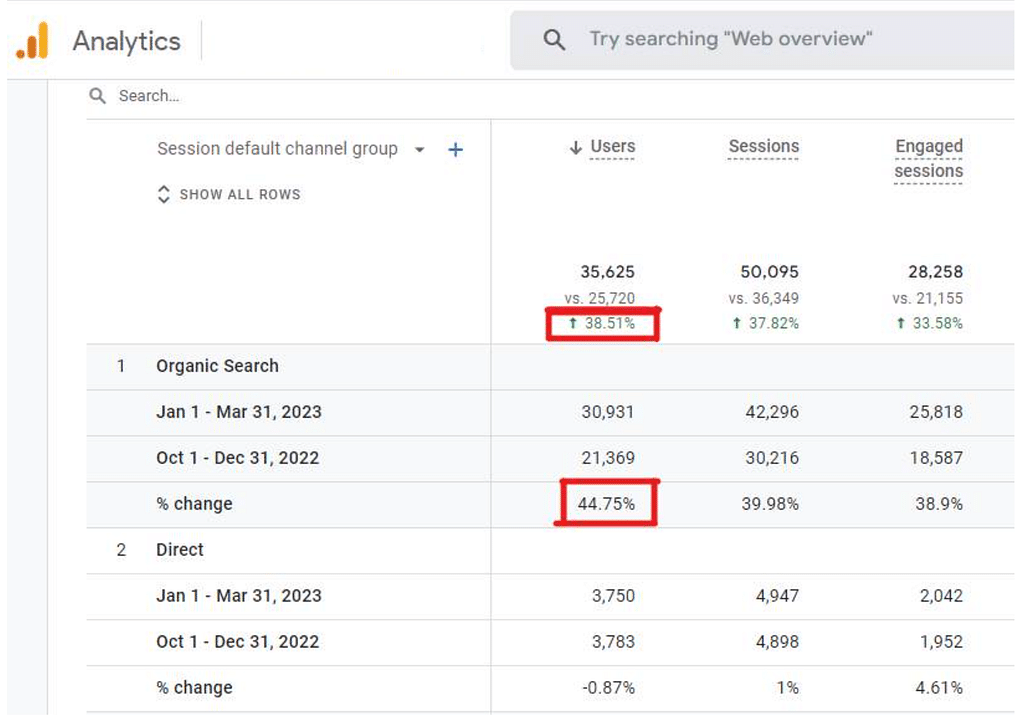
Task: Click the 44.75% Users change for Organic Search
Action: pyautogui.click(x=606, y=504)
